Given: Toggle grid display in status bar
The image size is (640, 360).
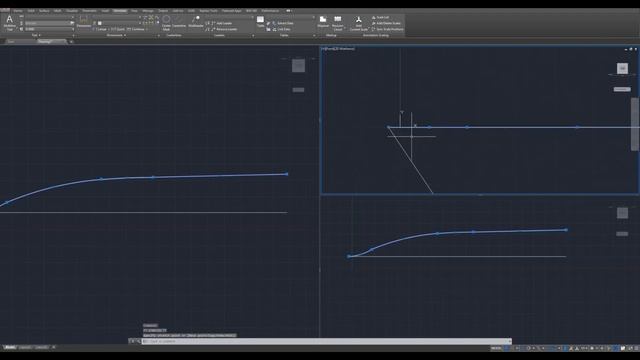Looking at the screenshot, I should pos(506,348).
